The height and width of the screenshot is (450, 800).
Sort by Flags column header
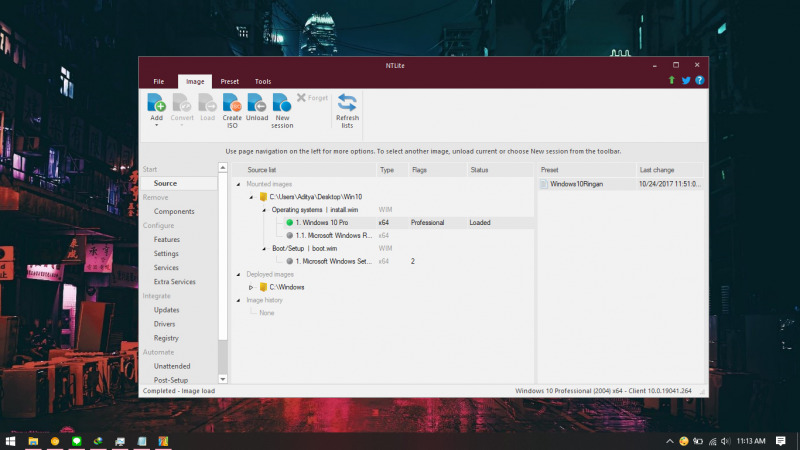click(437, 170)
